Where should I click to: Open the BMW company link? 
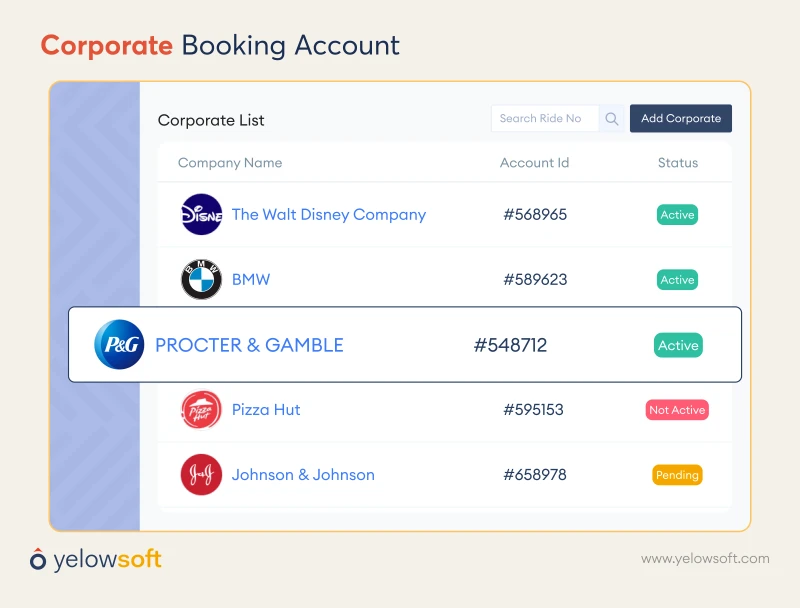[x=251, y=279]
